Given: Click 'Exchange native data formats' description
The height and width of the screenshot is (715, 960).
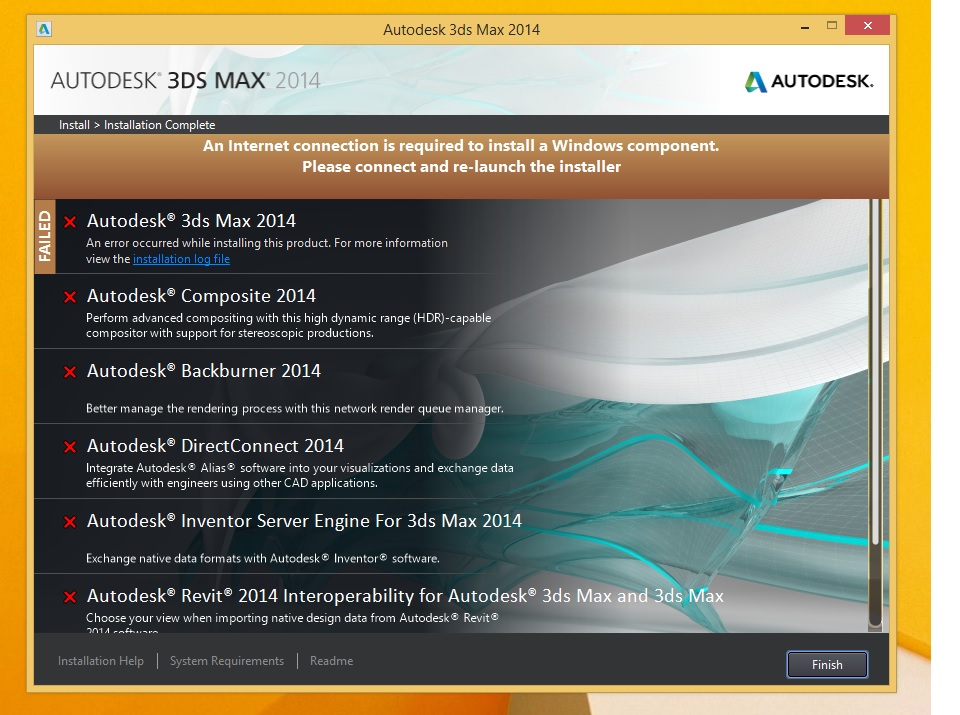Looking at the screenshot, I should pos(263,558).
